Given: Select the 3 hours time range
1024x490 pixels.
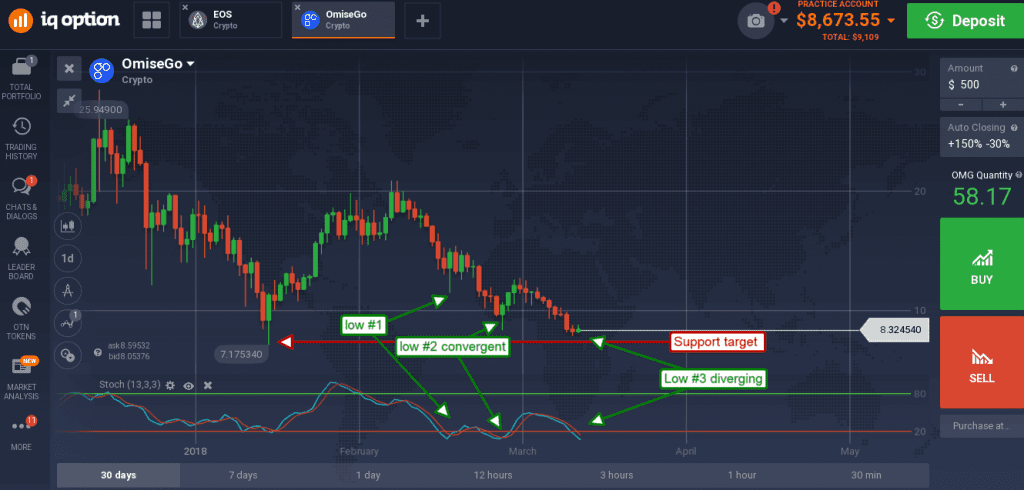Looking at the screenshot, I should (x=617, y=475).
